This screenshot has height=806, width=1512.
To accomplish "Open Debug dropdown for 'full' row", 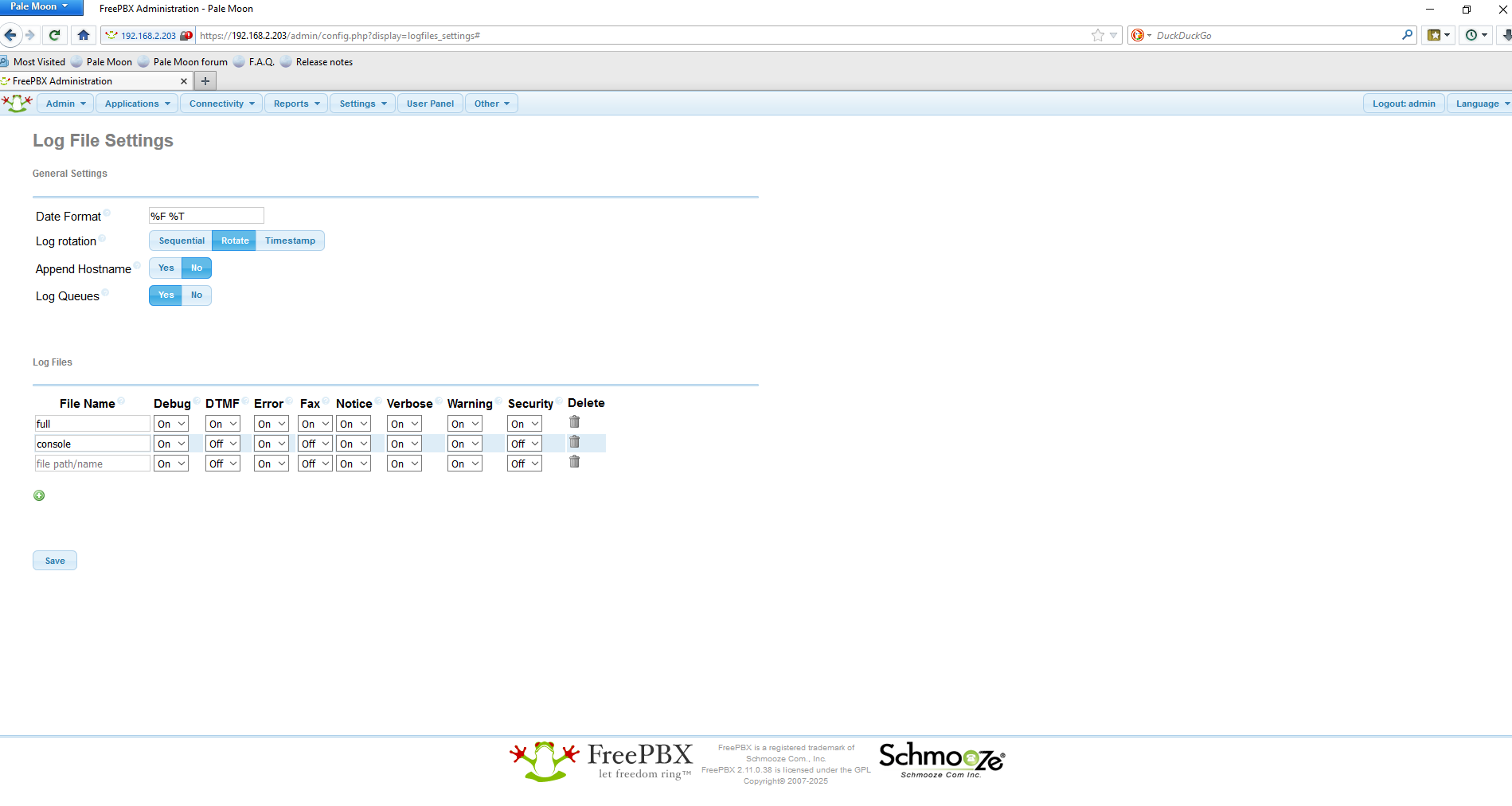I will pyautogui.click(x=171, y=424).
